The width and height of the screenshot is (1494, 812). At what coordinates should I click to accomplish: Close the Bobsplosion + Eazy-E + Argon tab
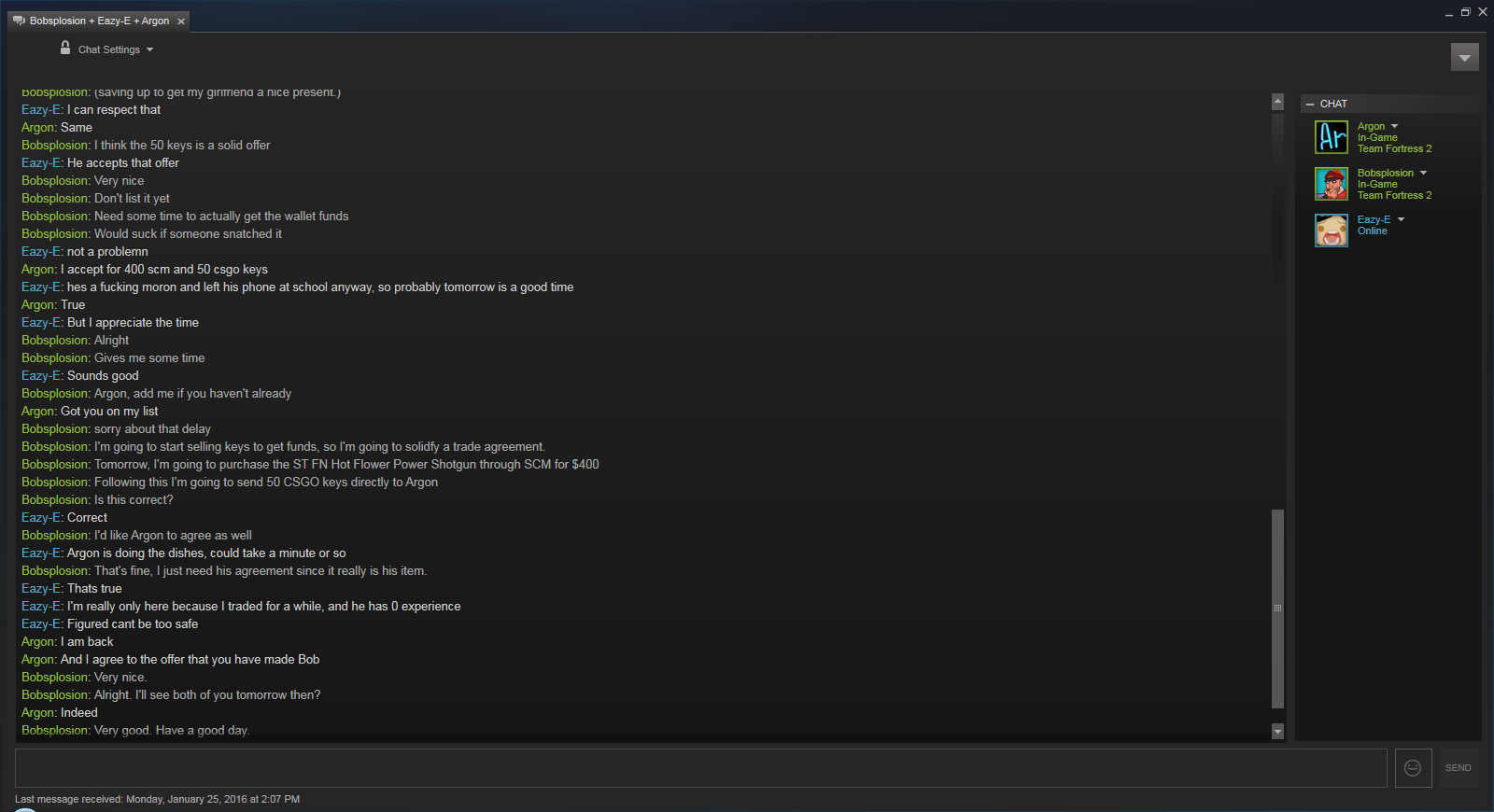(181, 21)
